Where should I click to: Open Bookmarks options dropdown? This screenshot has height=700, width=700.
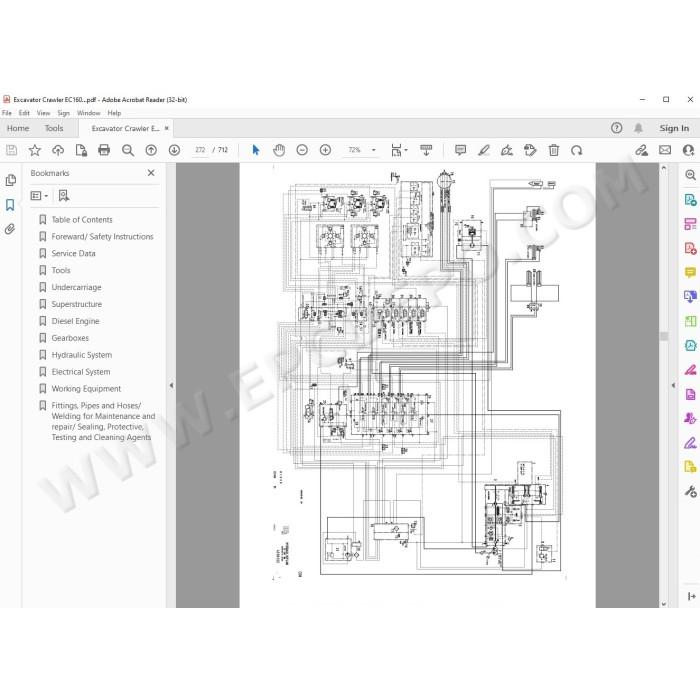click(39, 196)
